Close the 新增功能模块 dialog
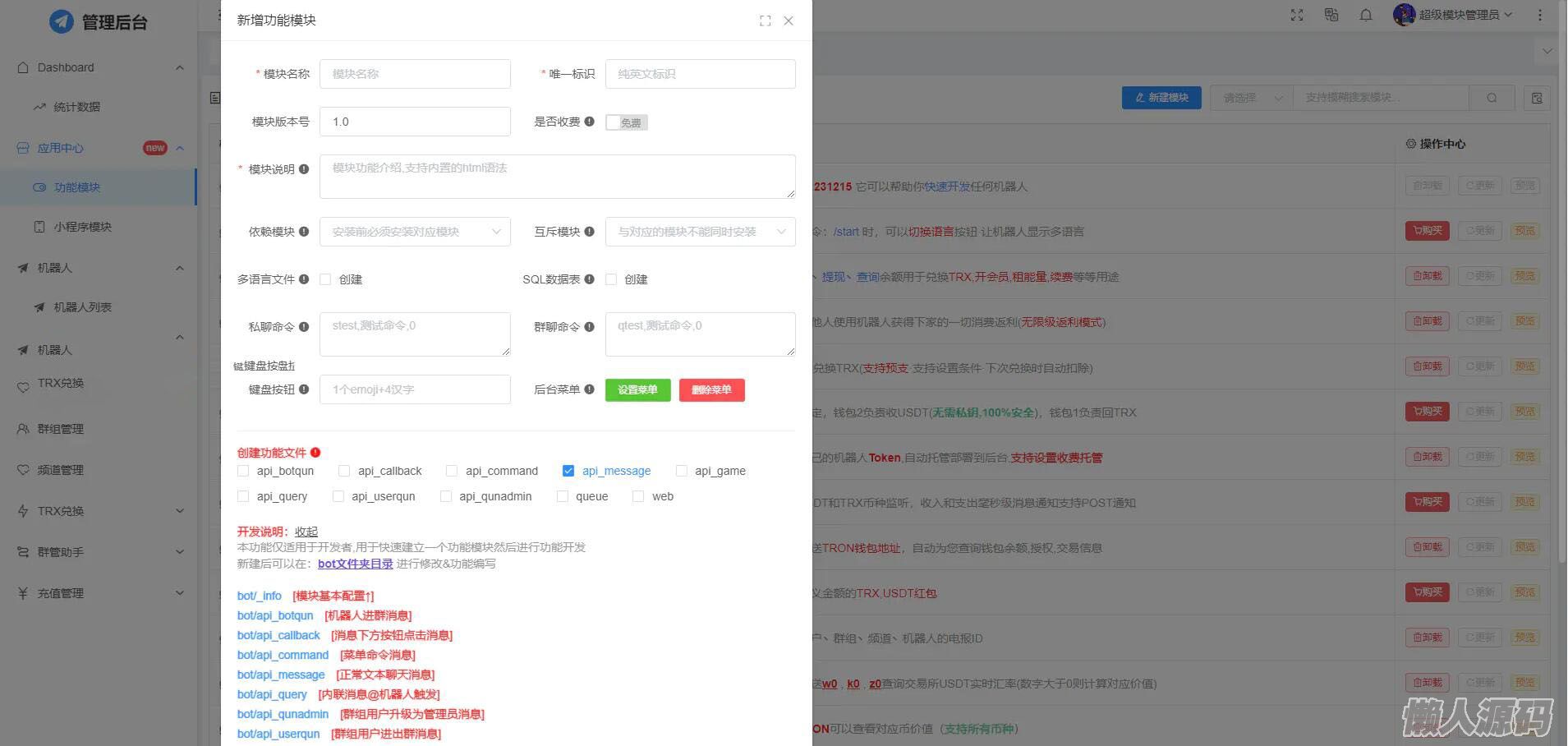The width and height of the screenshot is (1568, 746). click(789, 21)
